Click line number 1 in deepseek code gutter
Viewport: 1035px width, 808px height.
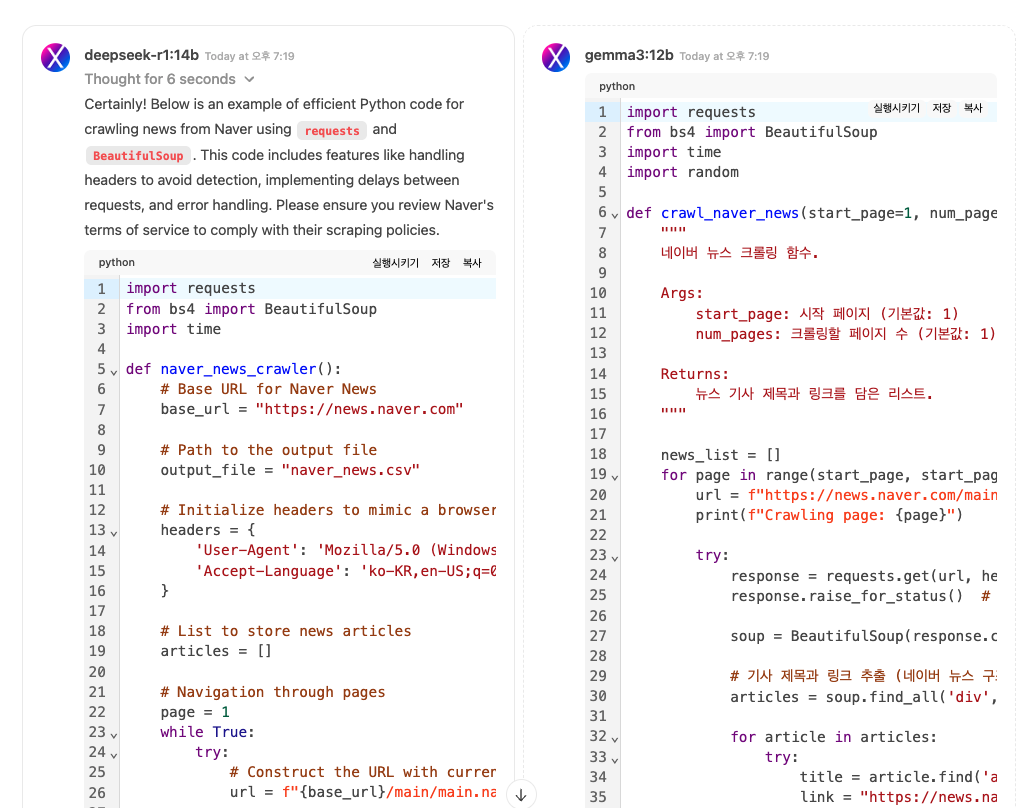click(102, 288)
